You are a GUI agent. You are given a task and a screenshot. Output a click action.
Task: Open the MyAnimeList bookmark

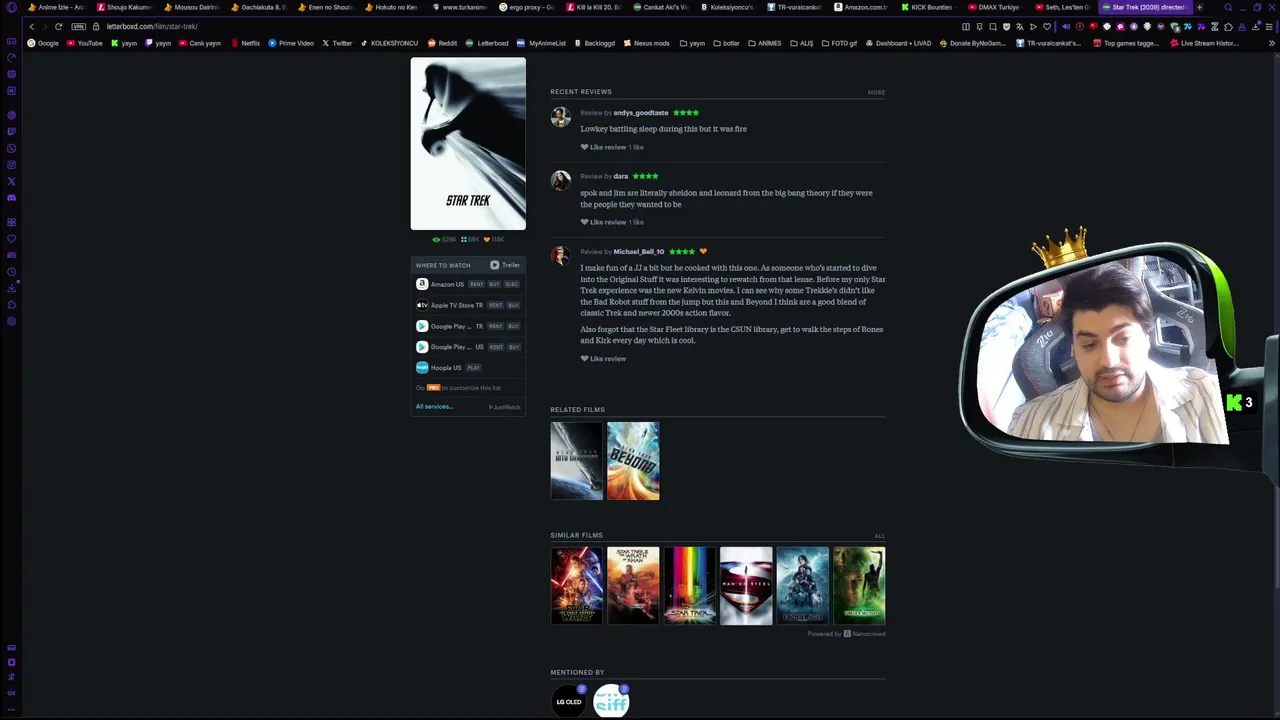coord(541,43)
